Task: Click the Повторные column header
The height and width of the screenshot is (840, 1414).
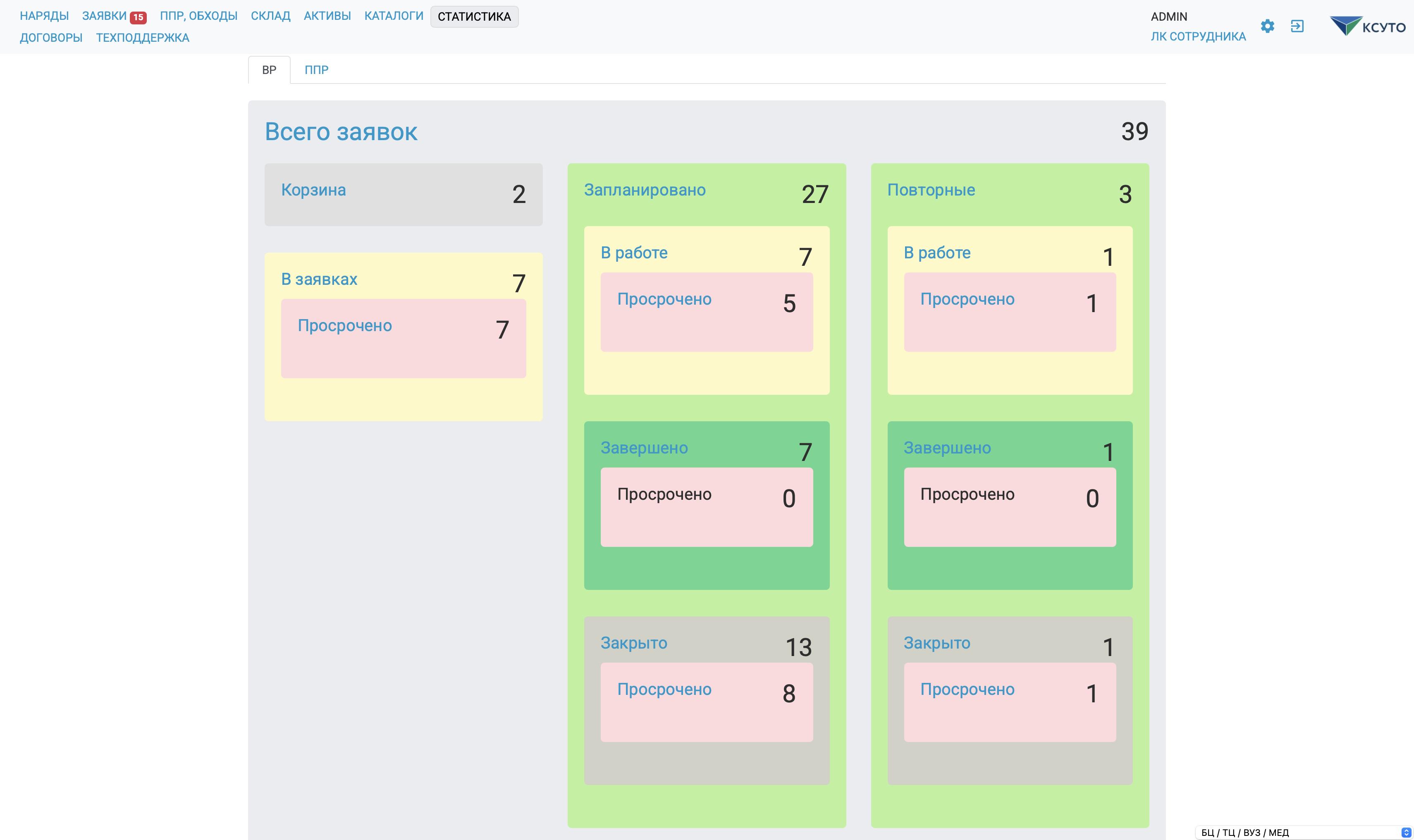Action: pos(931,190)
